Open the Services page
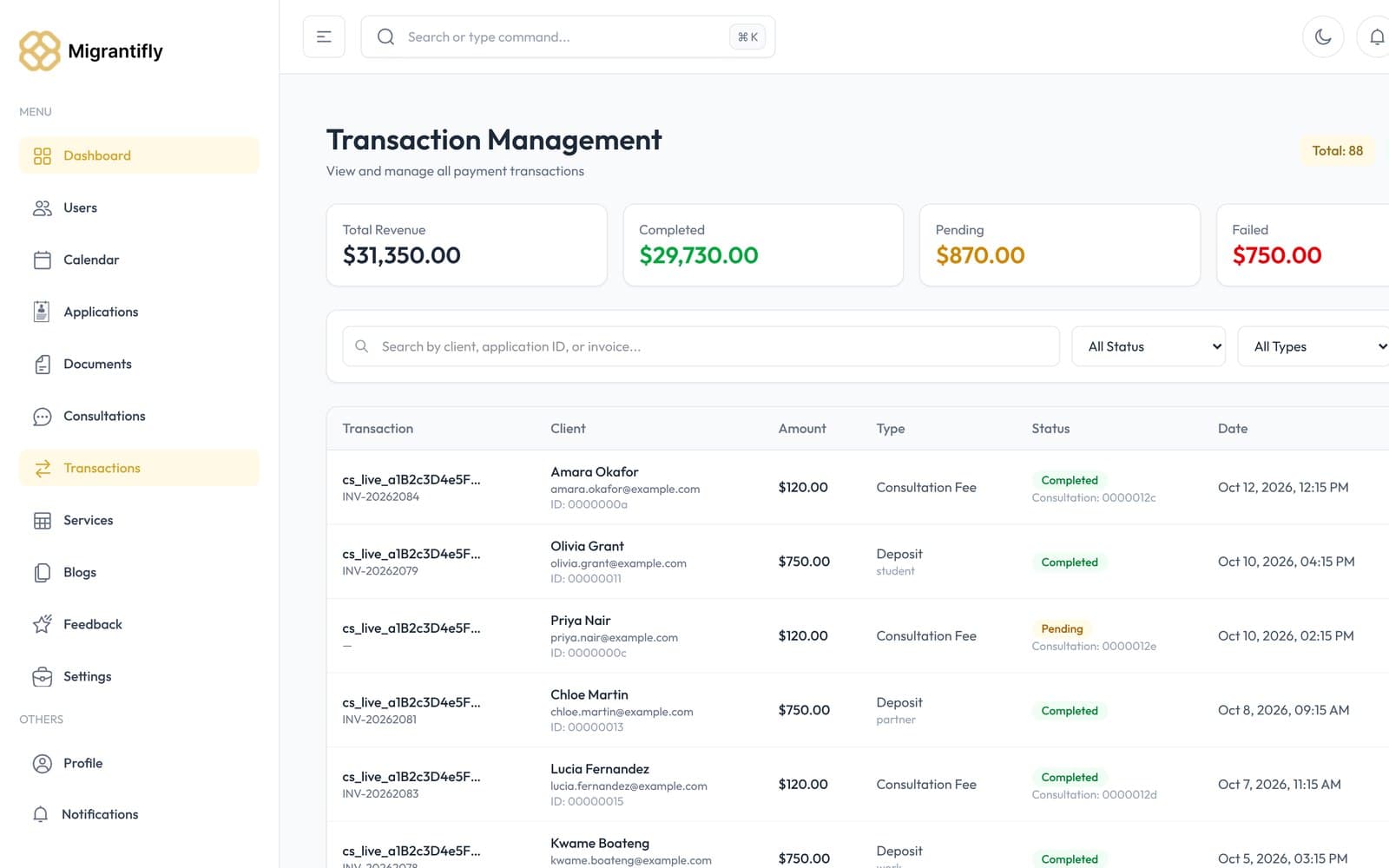 [139, 520]
